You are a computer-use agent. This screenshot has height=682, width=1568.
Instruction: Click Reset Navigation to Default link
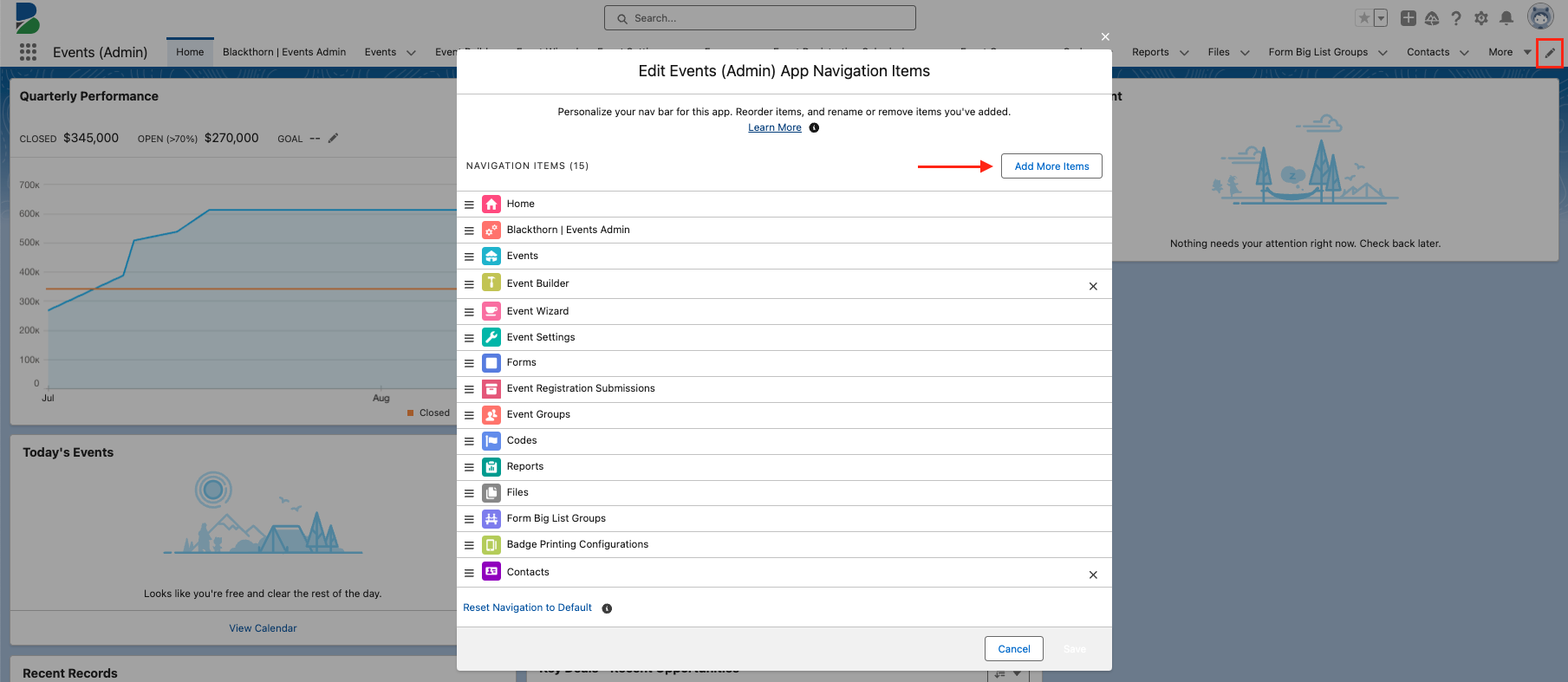527,607
